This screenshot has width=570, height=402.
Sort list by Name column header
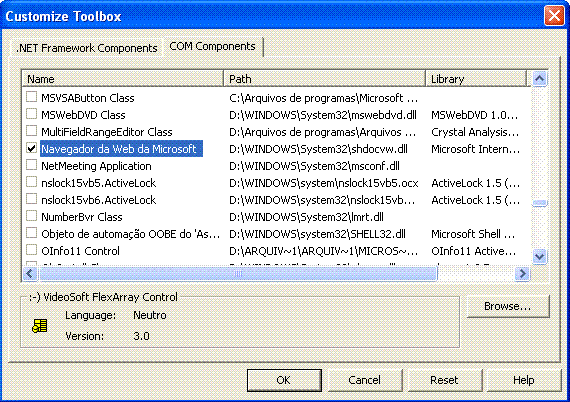click(x=123, y=79)
